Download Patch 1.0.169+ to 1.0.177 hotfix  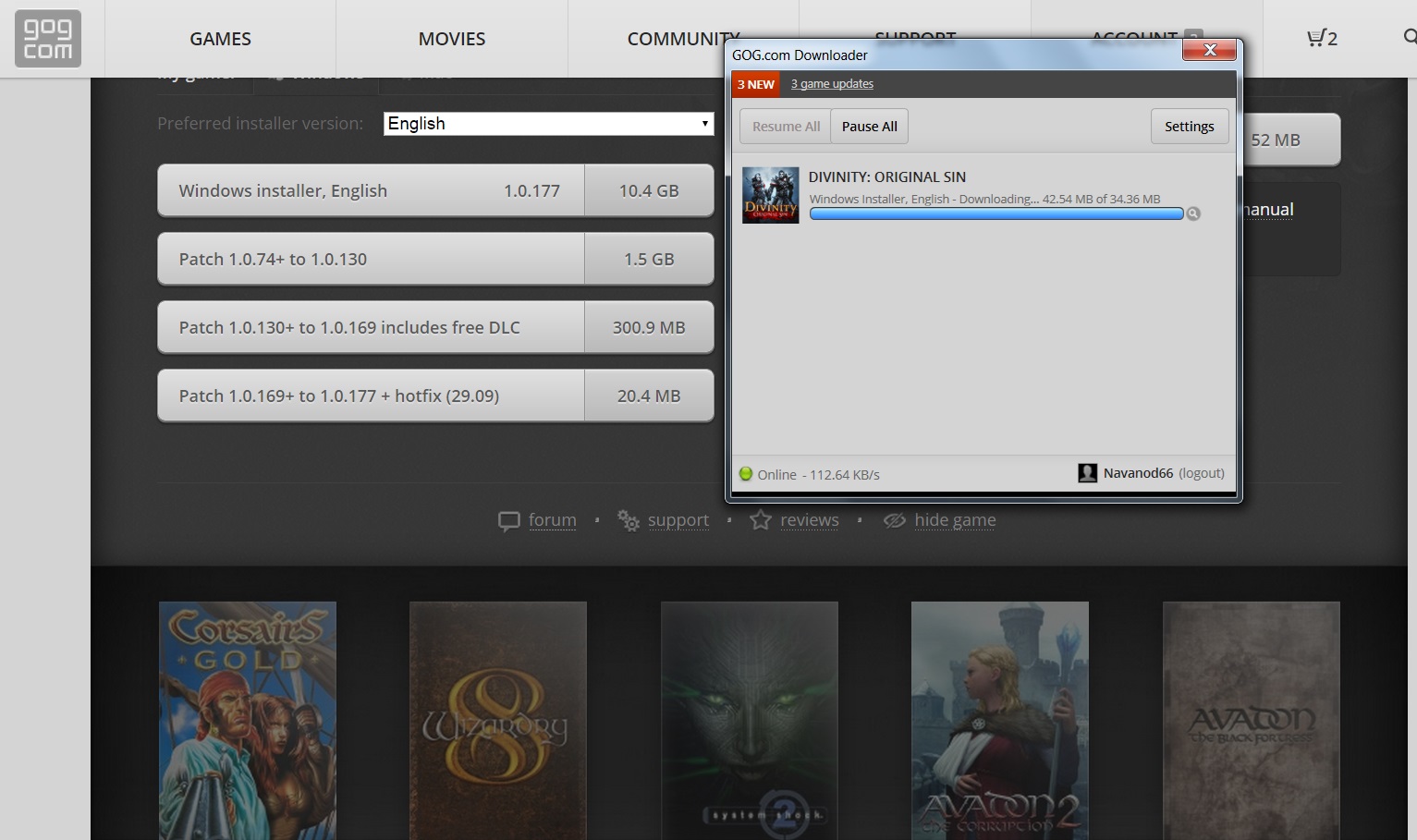pos(371,396)
